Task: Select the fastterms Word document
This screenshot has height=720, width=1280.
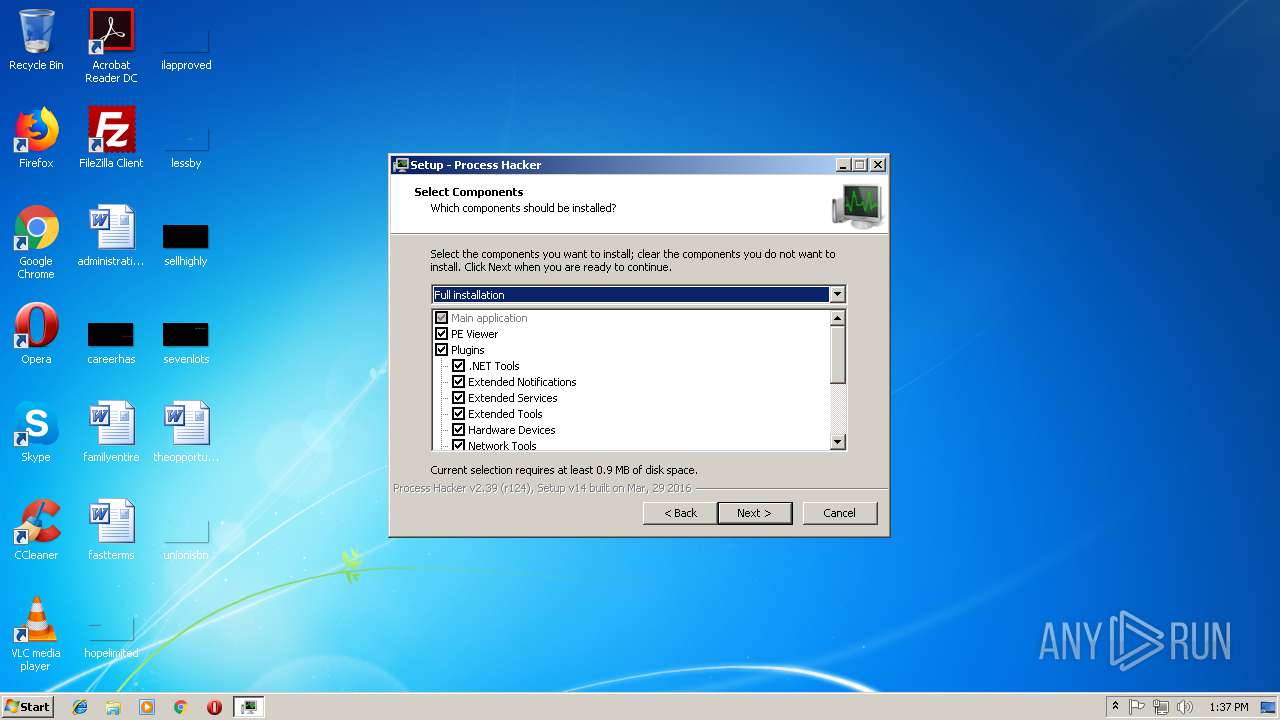Action: pos(111,531)
